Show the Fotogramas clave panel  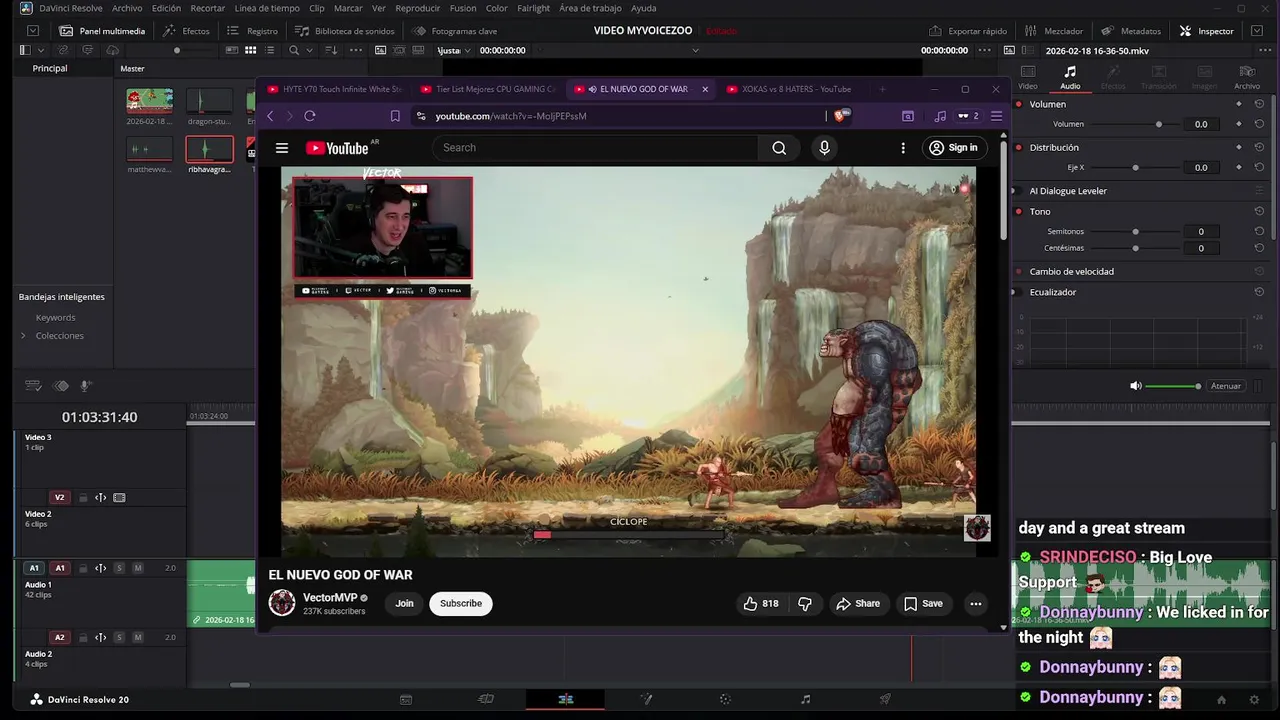[454, 31]
